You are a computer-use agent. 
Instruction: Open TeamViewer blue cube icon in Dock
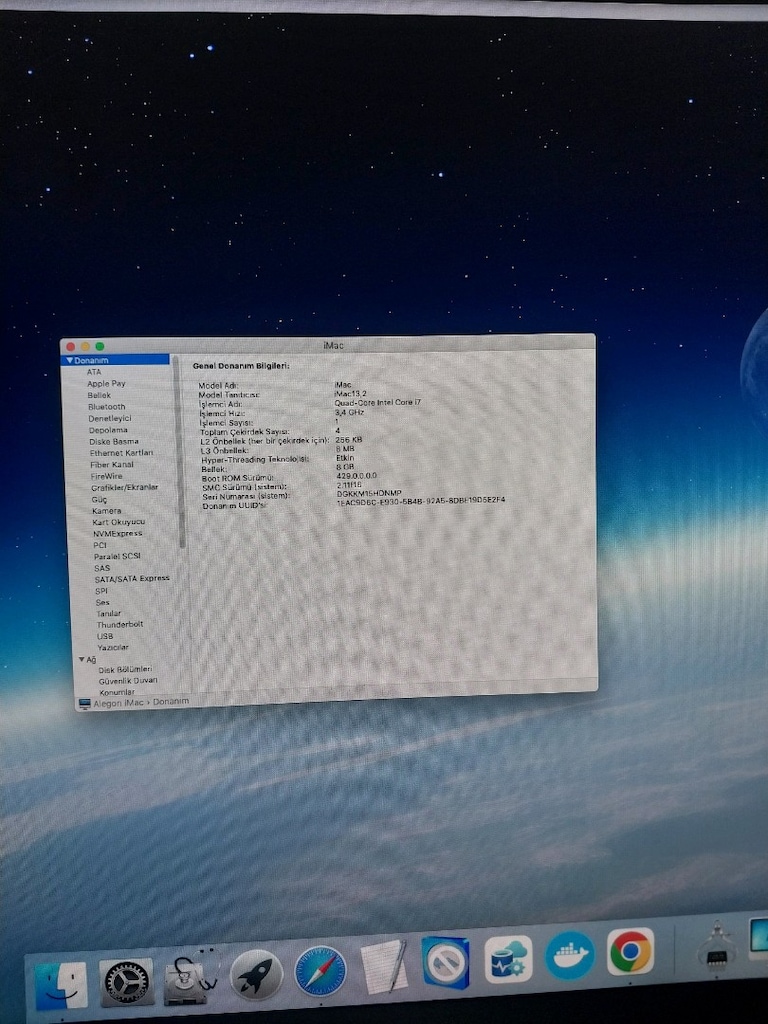[x=445, y=962]
